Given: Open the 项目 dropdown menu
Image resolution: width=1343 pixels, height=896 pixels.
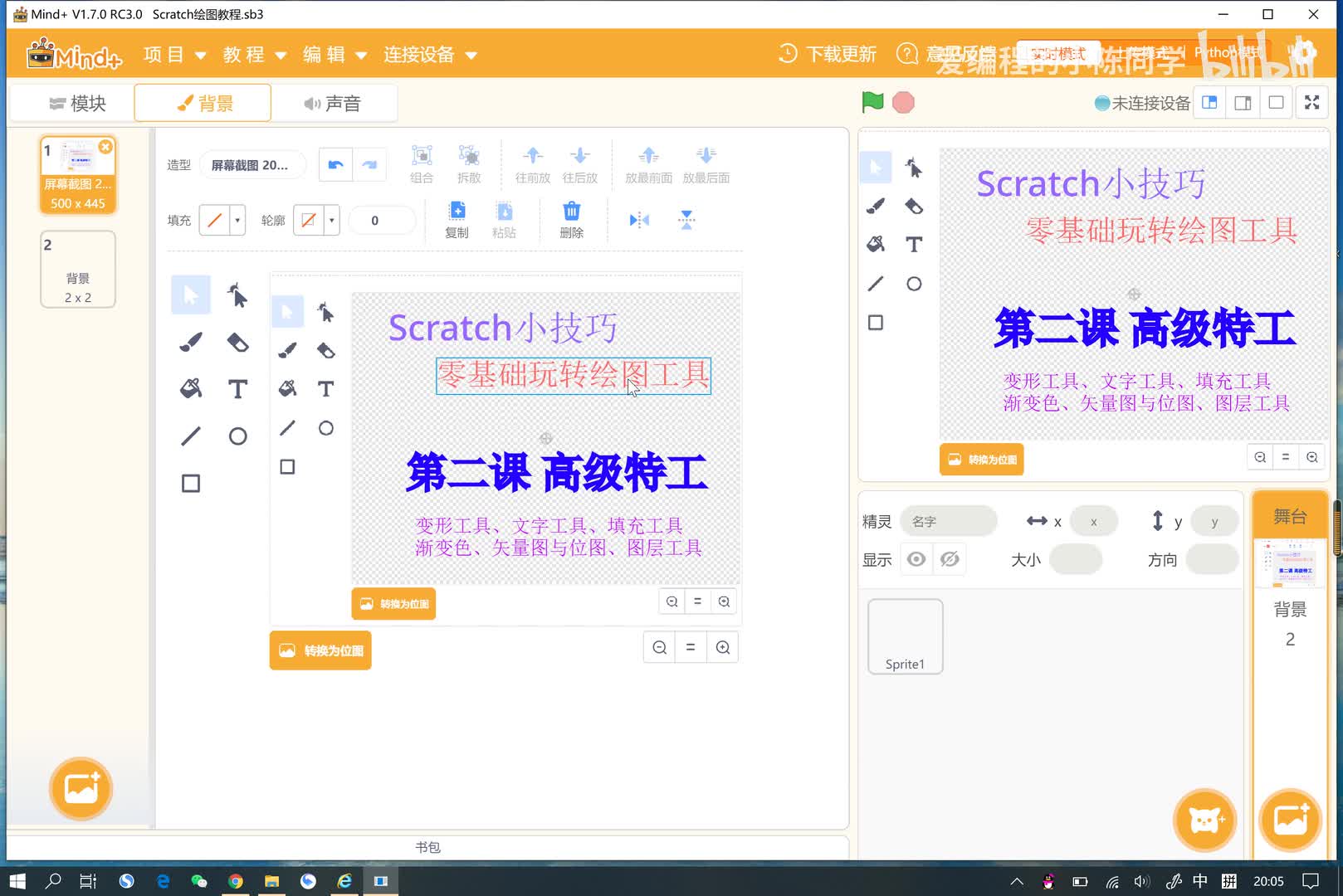Looking at the screenshot, I should point(174,55).
